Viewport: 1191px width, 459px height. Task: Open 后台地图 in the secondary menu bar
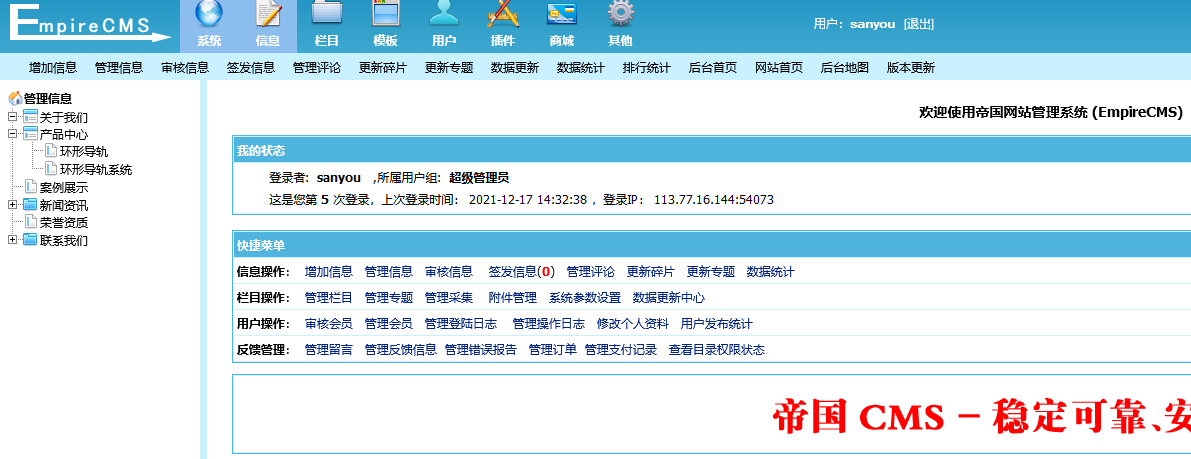tap(845, 68)
